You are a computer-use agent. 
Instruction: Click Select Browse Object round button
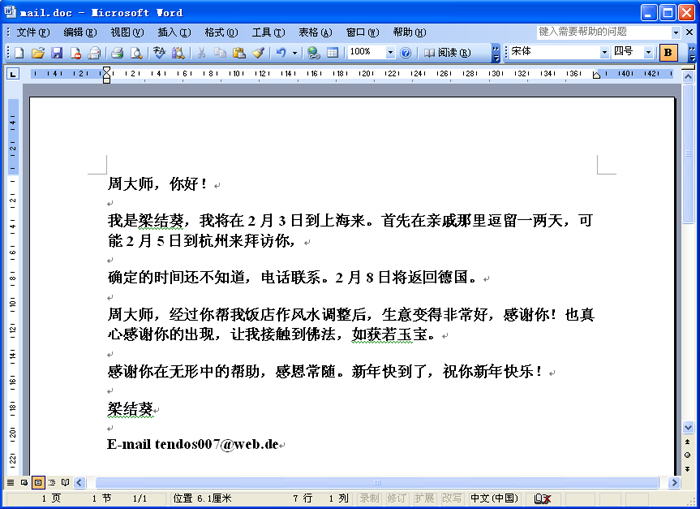pyautogui.click(x=688, y=455)
